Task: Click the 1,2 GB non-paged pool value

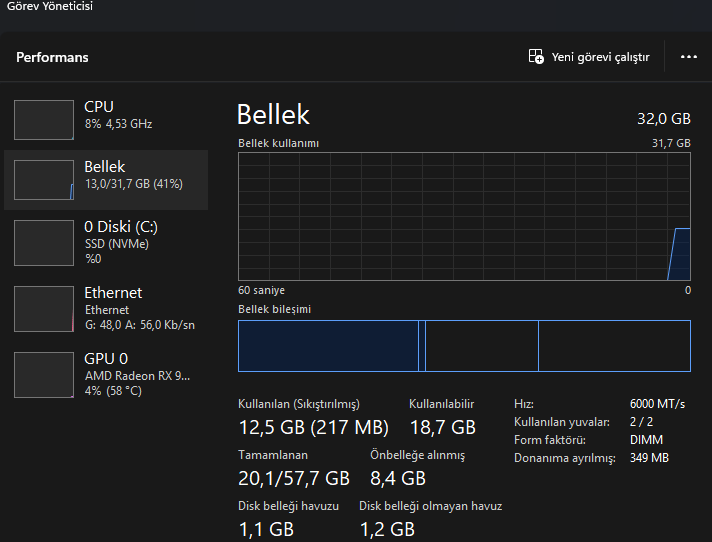Action: pos(387,530)
